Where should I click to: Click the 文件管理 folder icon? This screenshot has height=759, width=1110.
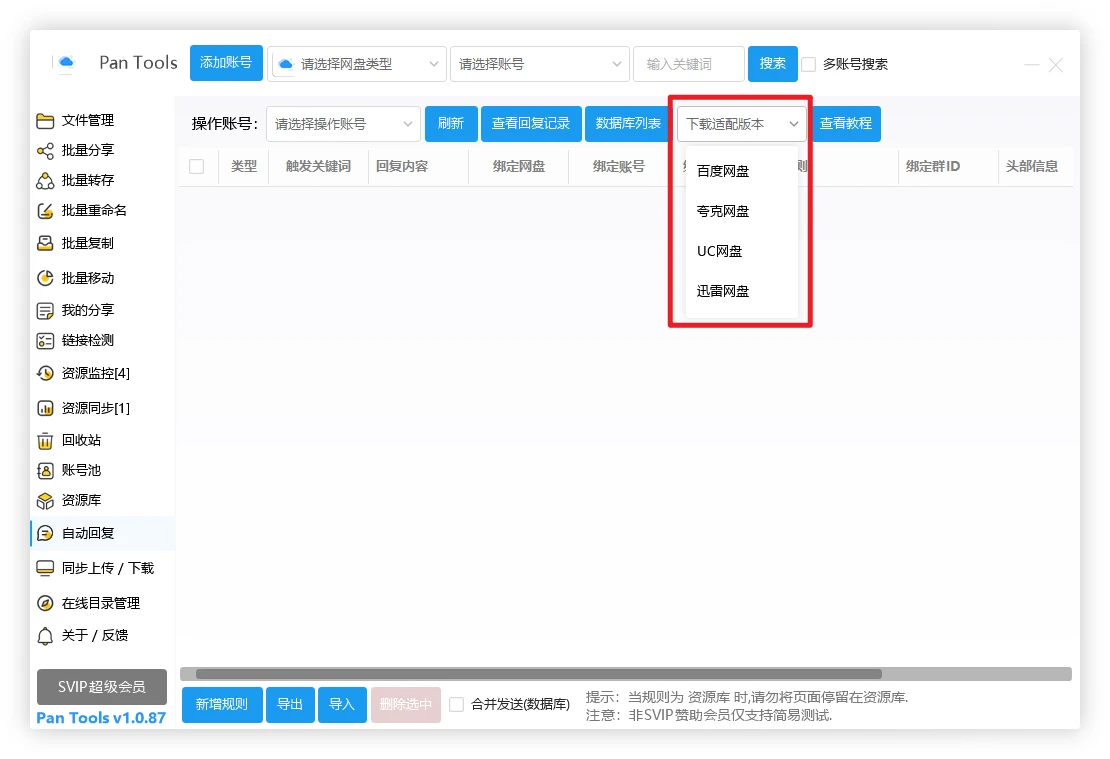45,121
